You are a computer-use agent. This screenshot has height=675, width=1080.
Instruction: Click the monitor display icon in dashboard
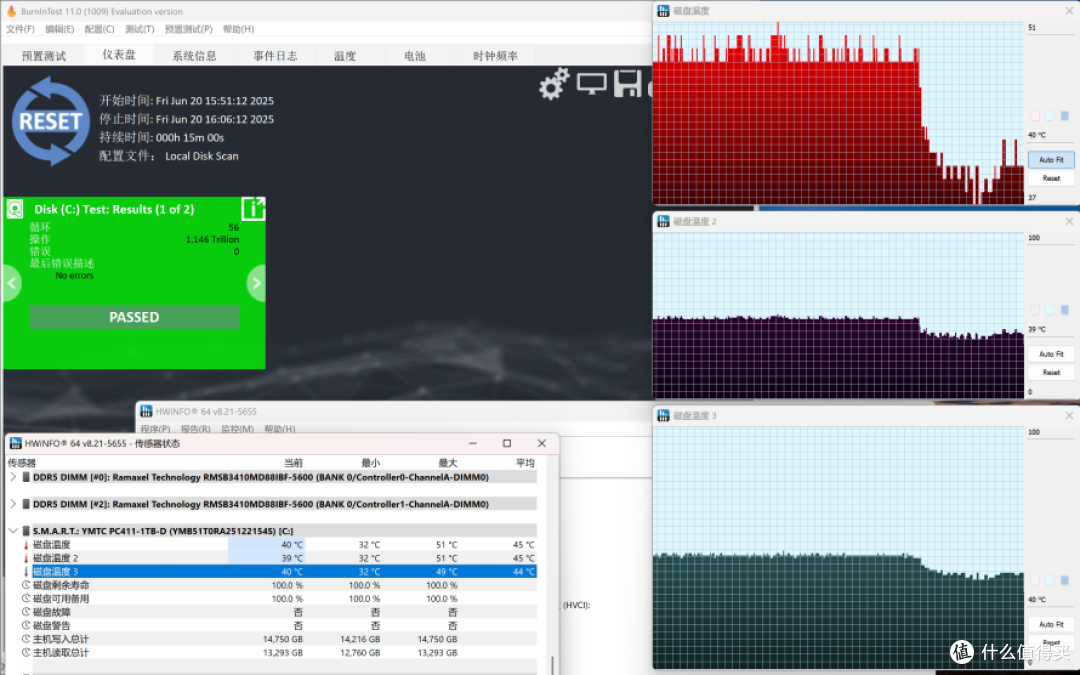pos(592,84)
